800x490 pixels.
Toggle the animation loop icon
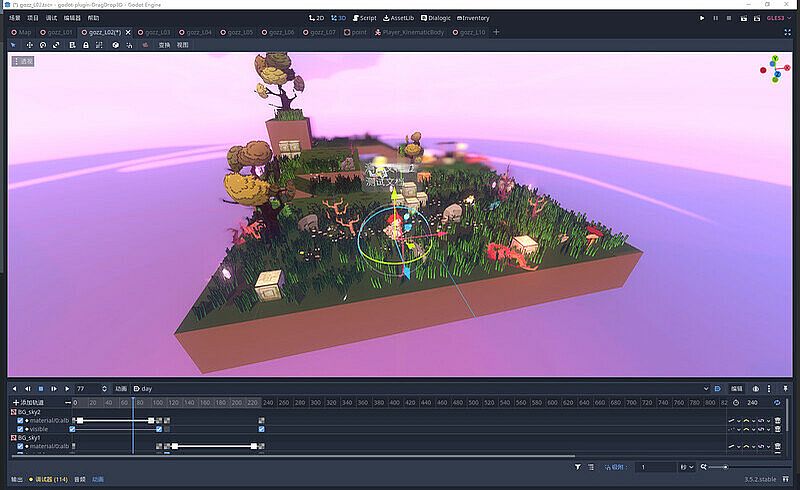[776, 402]
